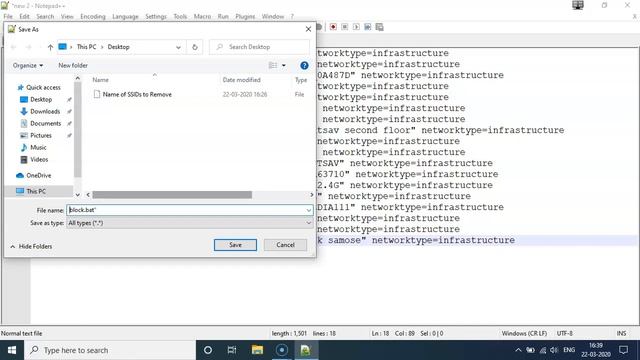Open the Save as type combo box

coord(190,223)
